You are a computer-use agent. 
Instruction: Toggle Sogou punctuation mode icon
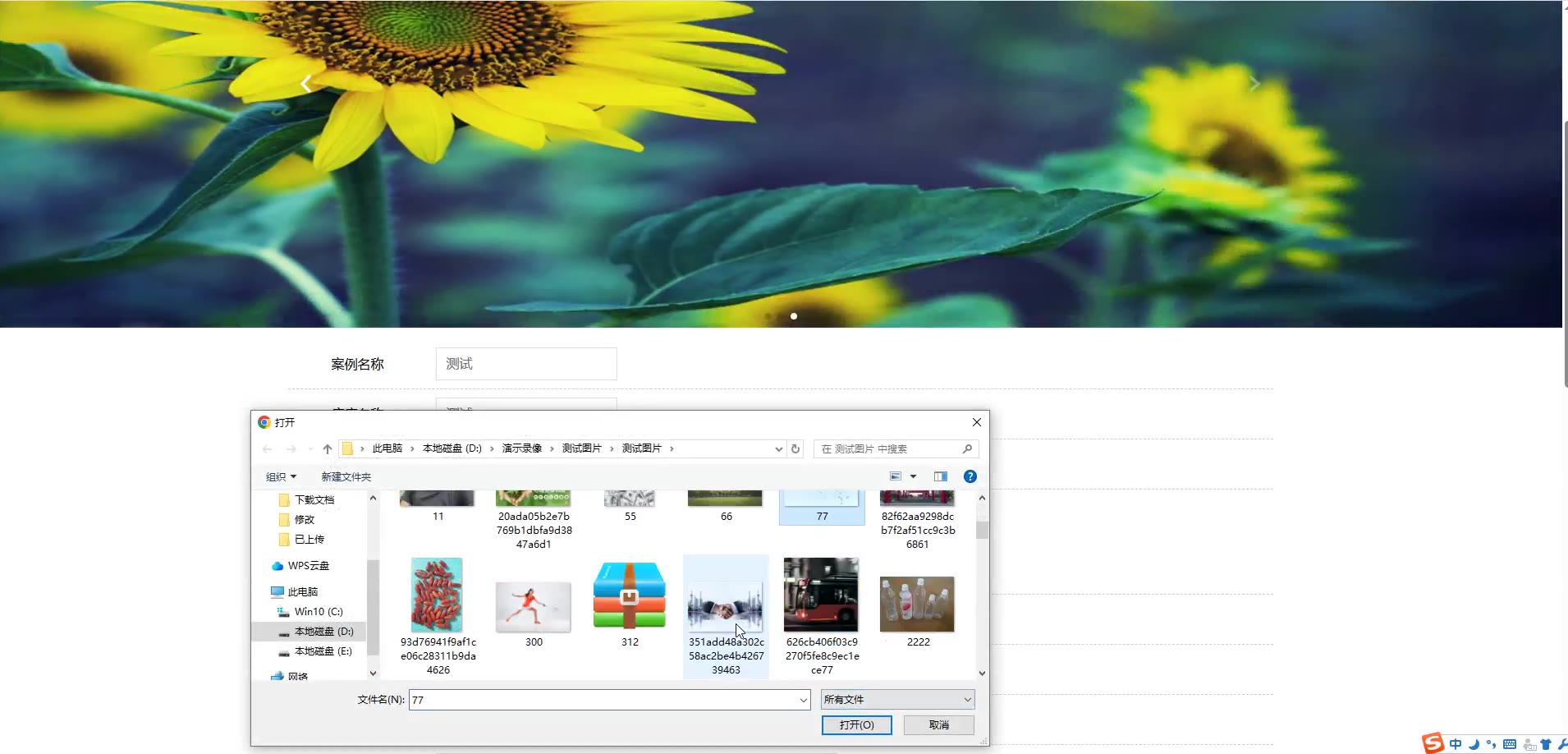click(1491, 744)
